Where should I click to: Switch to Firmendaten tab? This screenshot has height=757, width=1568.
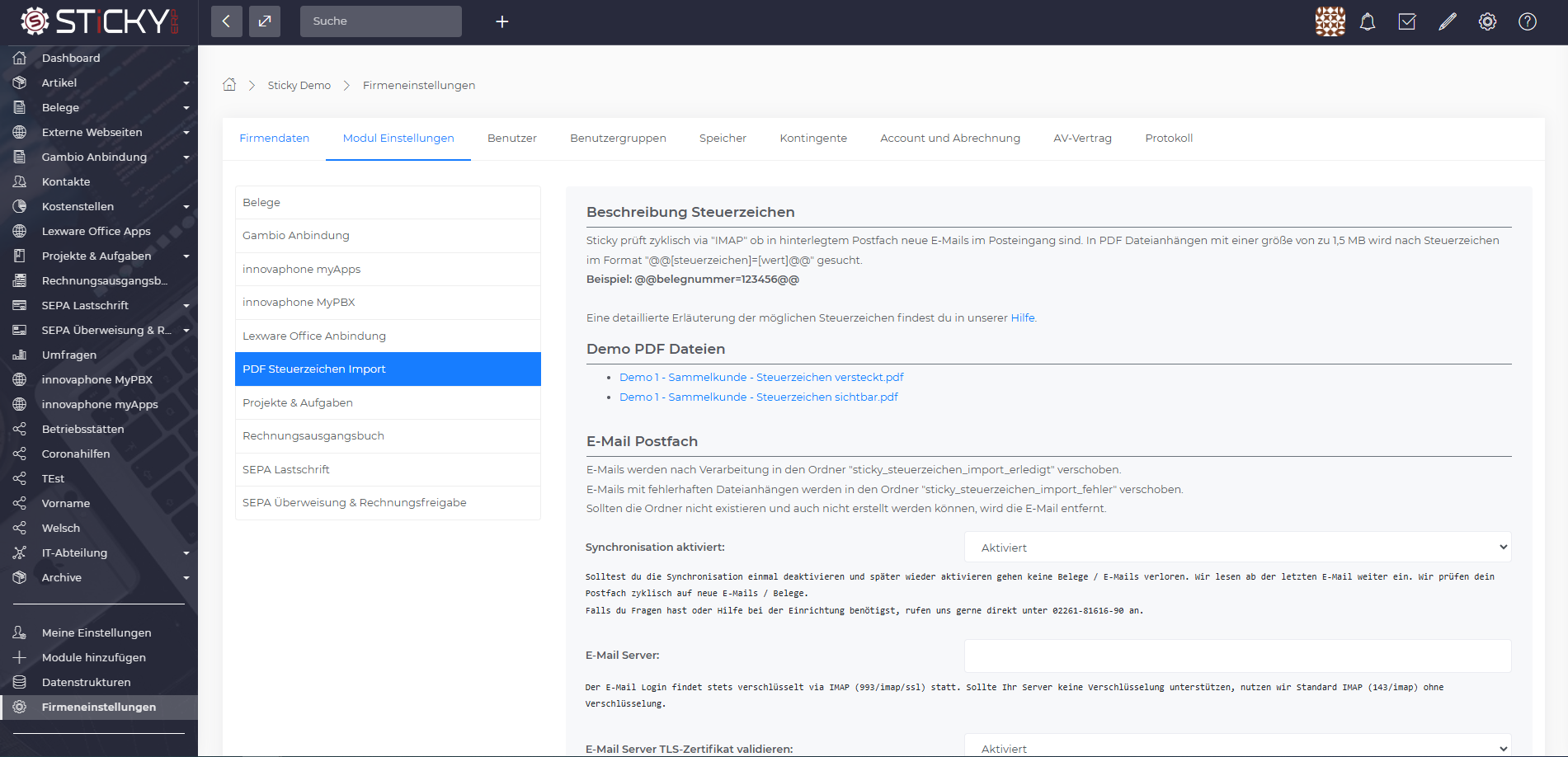(274, 138)
